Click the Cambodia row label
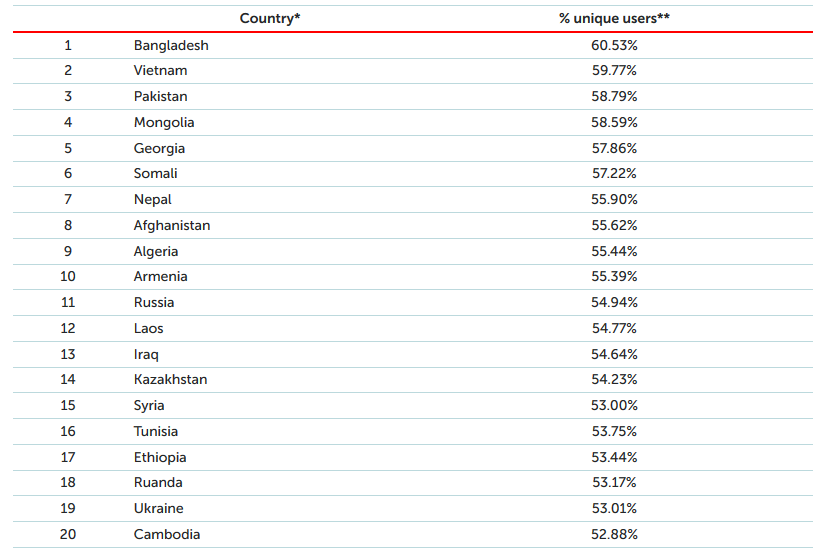Viewport: 831px width, 558px height. click(167, 534)
